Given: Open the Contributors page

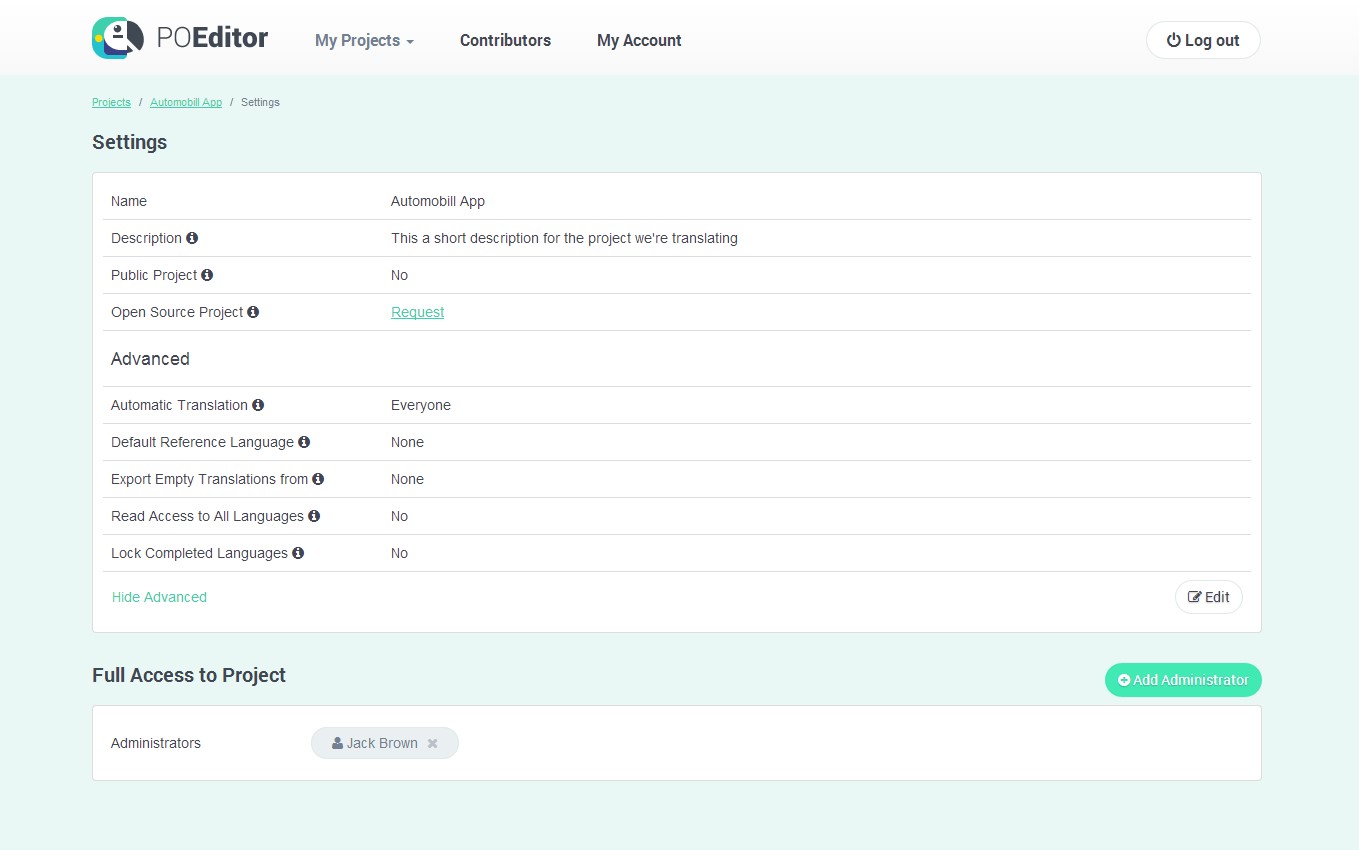Looking at the screenshot, I should (505, 41).
